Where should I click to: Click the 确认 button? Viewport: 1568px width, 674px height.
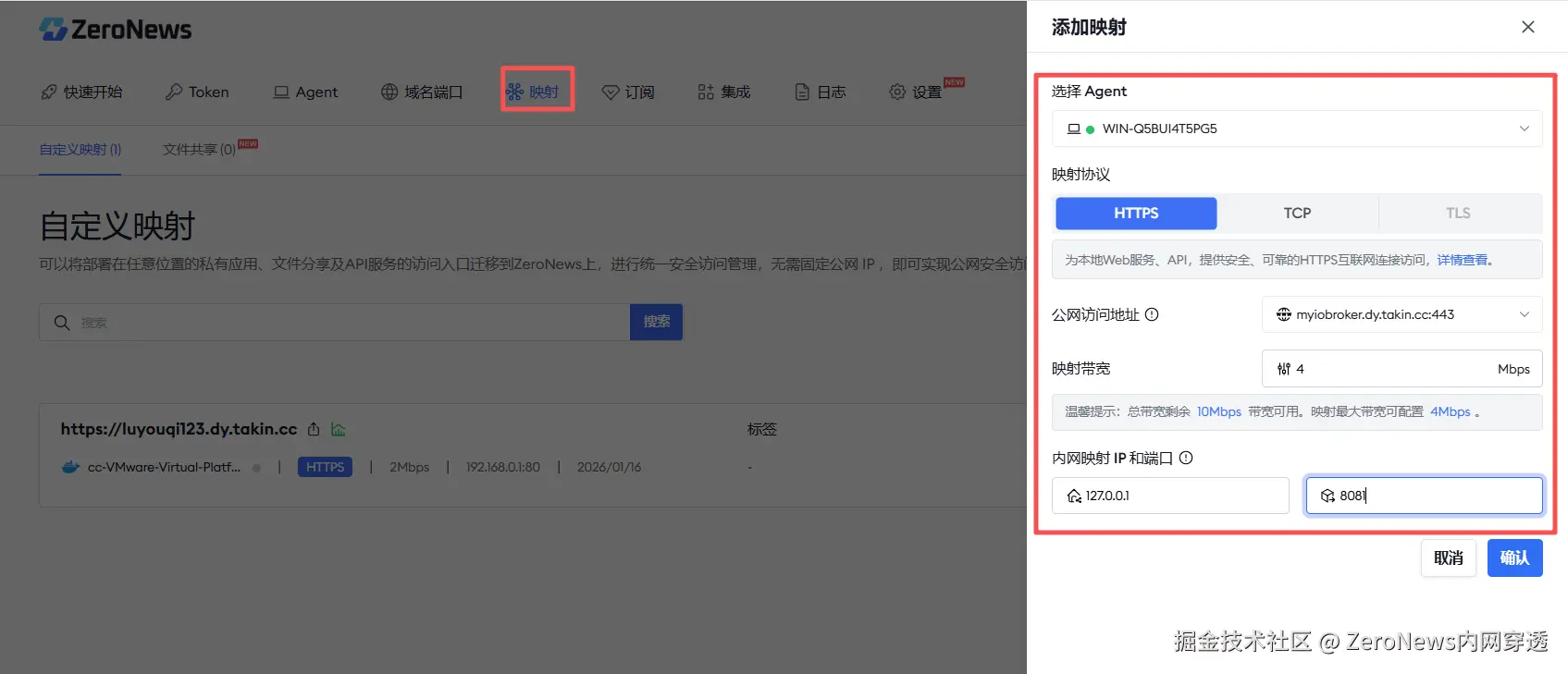click(1514, 558)
